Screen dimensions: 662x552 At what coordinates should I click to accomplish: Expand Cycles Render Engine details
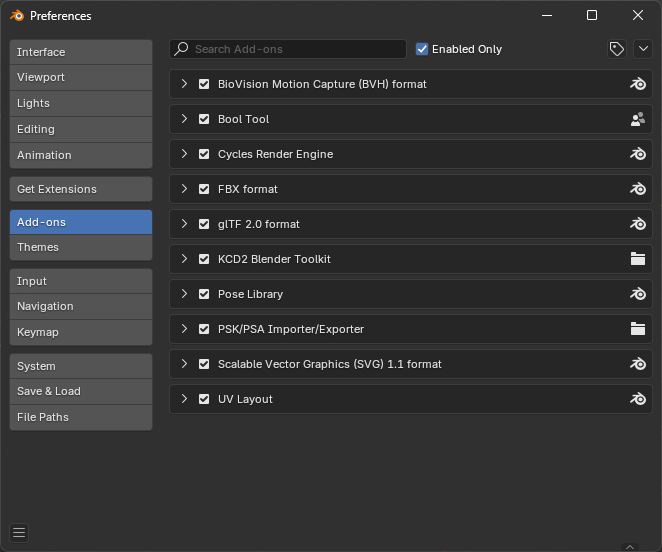[x=184, y=154]
